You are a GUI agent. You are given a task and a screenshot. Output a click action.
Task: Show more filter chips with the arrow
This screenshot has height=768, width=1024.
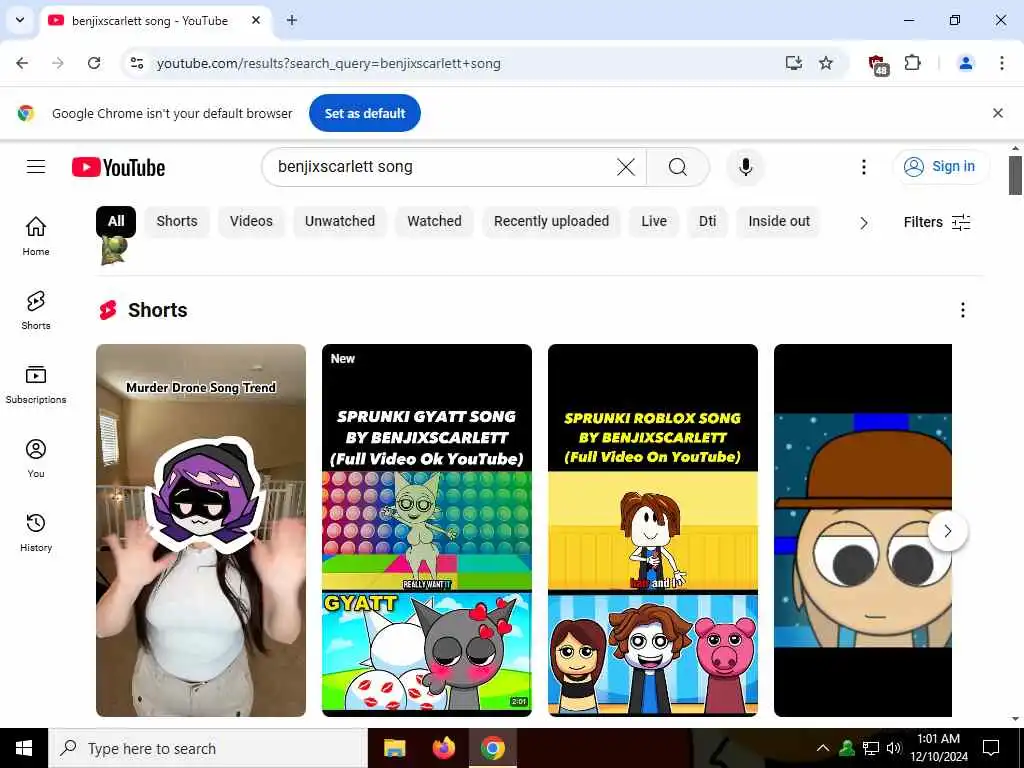863,223
